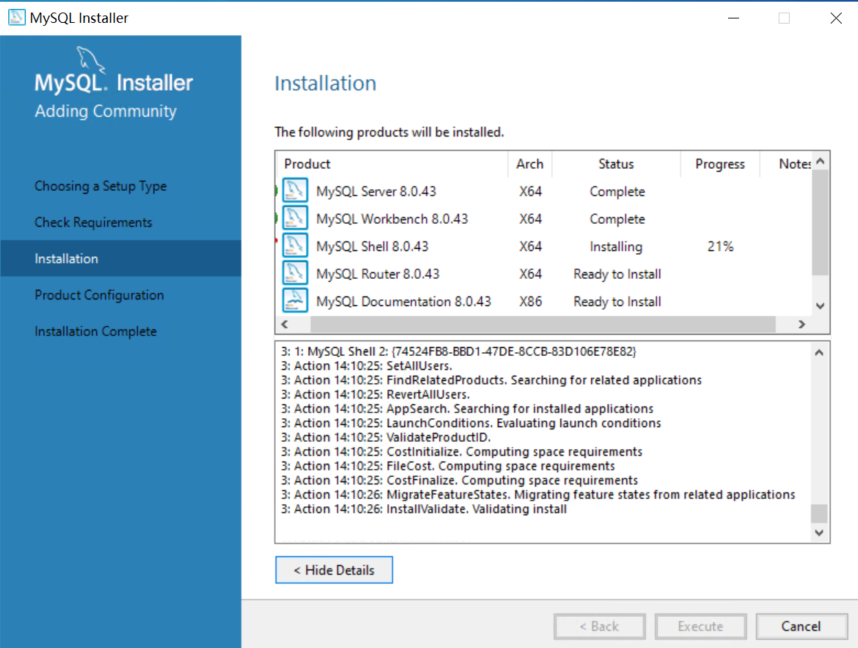Sort by the Arch column header
This screenshot has width=858, height=648.
point(530,164)
